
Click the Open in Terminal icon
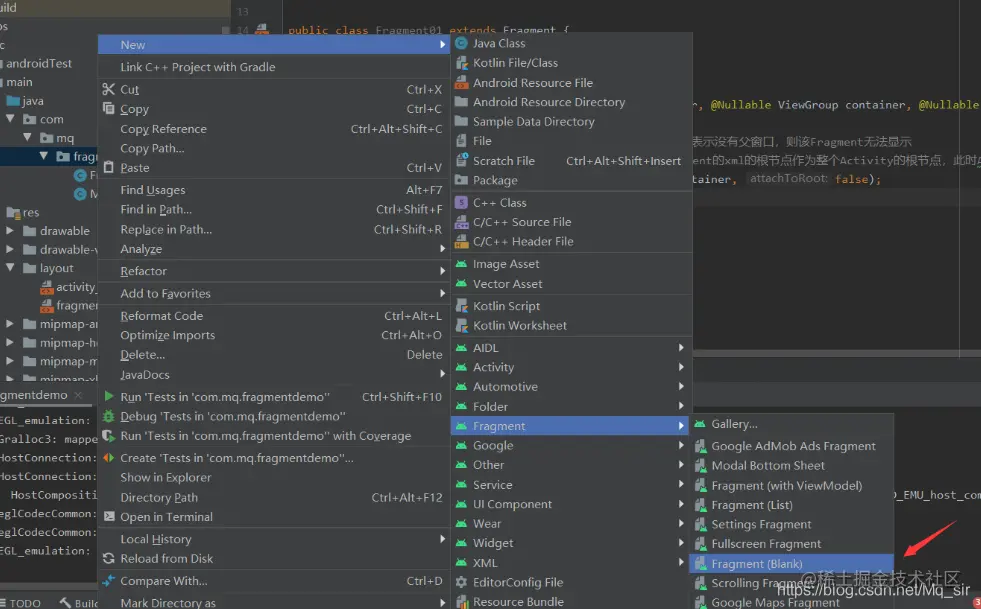(x=109, y=516)
